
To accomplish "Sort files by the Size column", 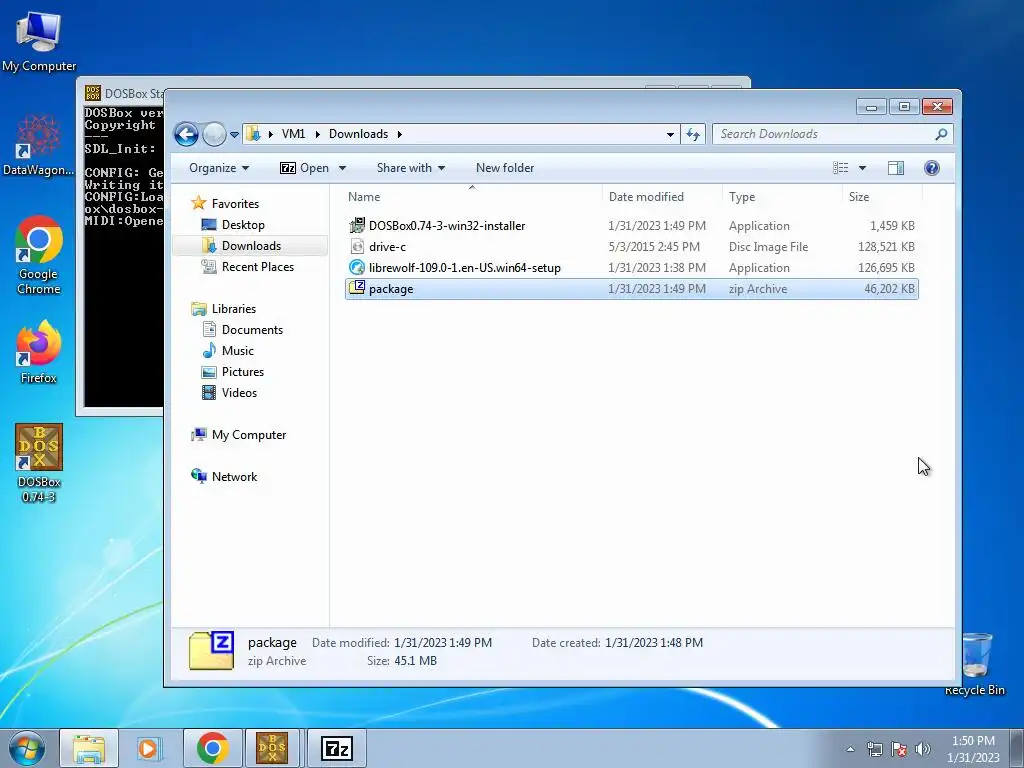I will click(882, 197).
